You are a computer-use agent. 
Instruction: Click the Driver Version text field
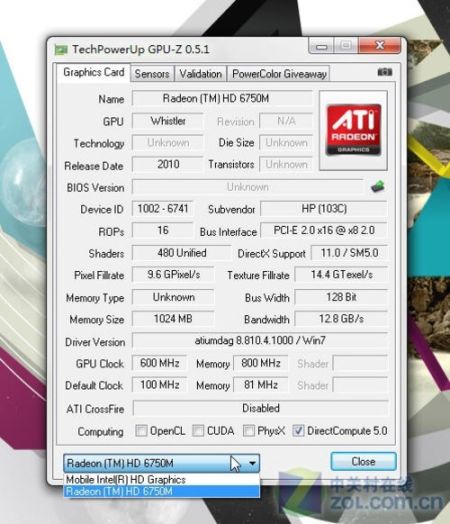pyautogui.click(x=260, y=341)
